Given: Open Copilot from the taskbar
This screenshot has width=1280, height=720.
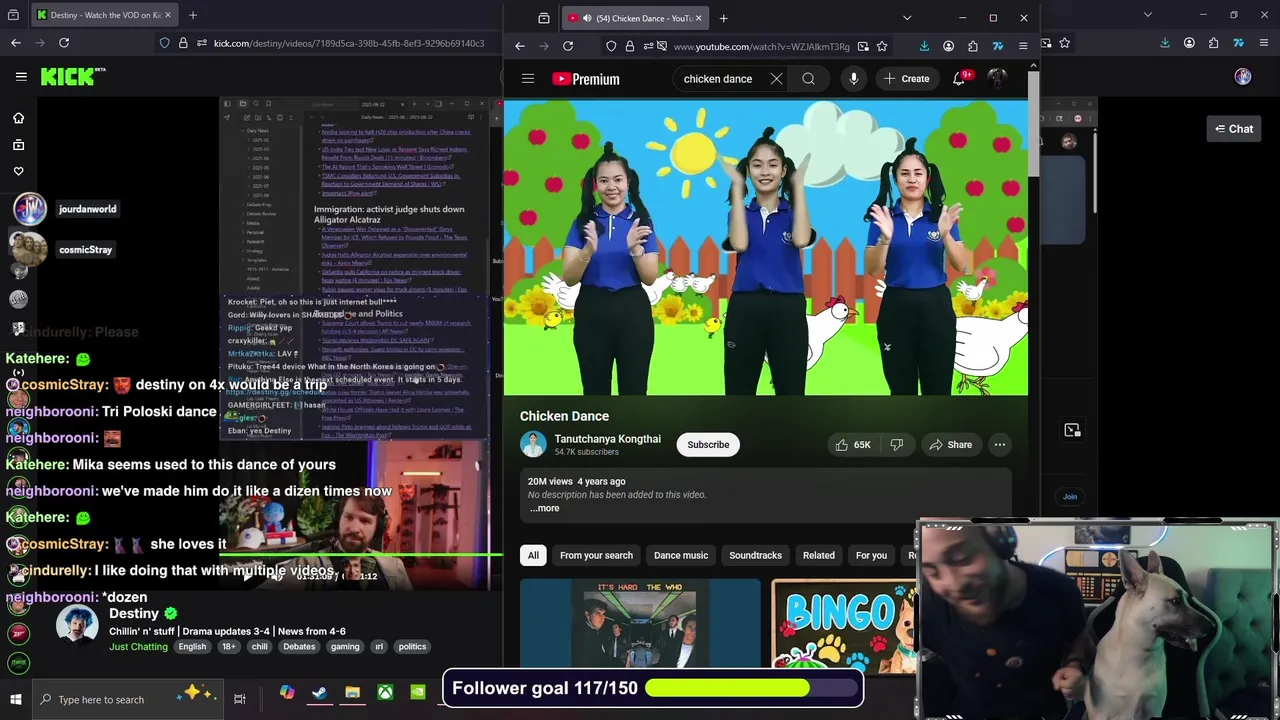Looking at the screenshot, I should click(287, 693).
